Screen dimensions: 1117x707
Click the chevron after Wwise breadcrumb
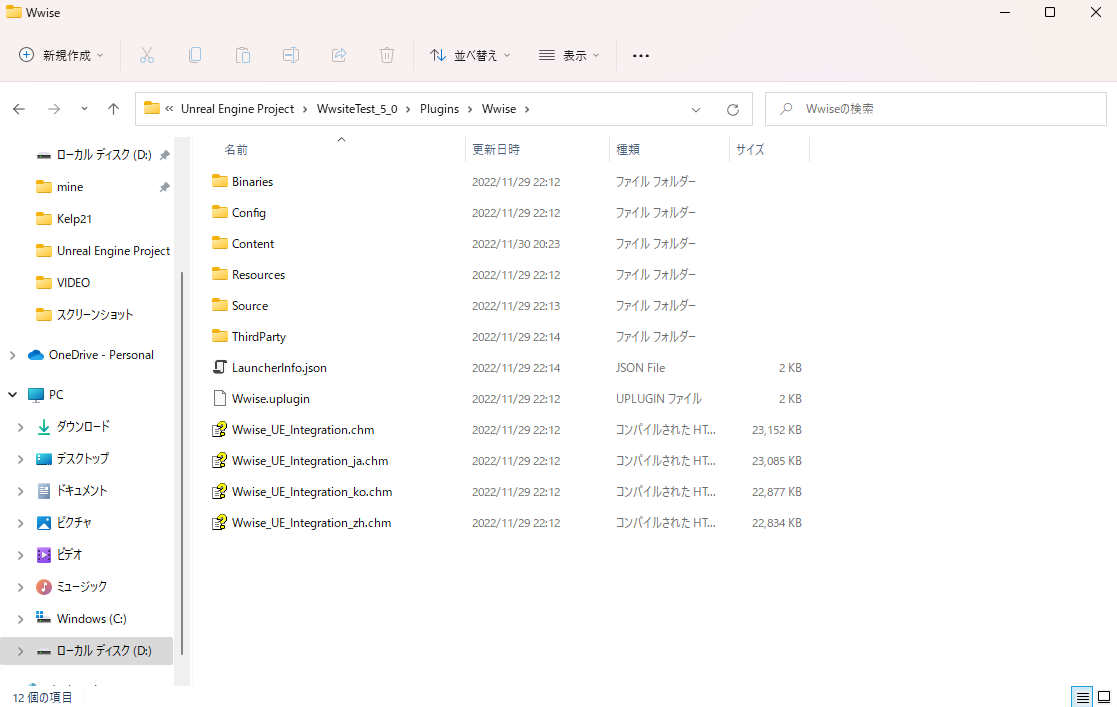[x=527, y=109]
